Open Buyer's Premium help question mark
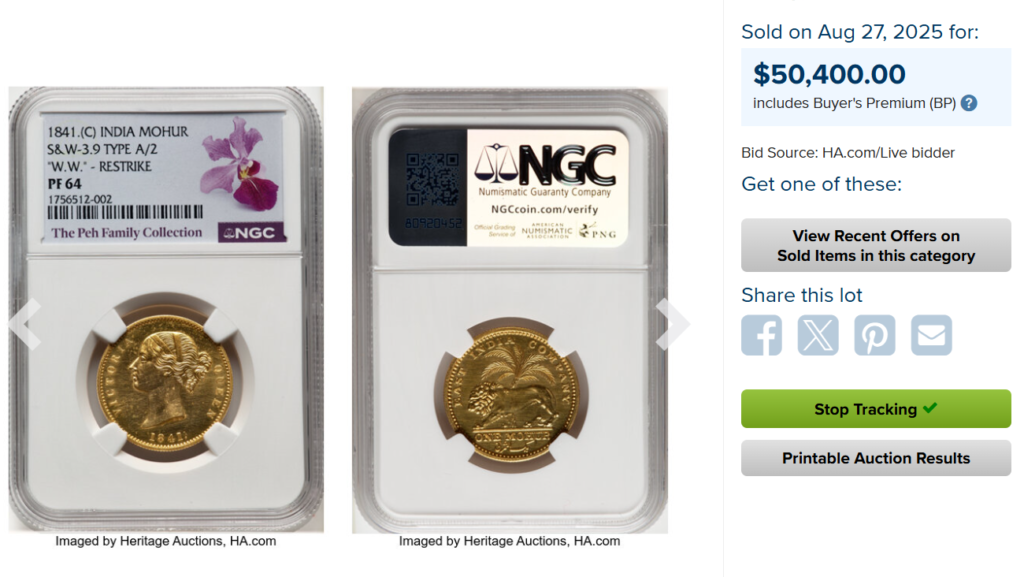This screenshot has height=577, width=1024. (969, 103)
